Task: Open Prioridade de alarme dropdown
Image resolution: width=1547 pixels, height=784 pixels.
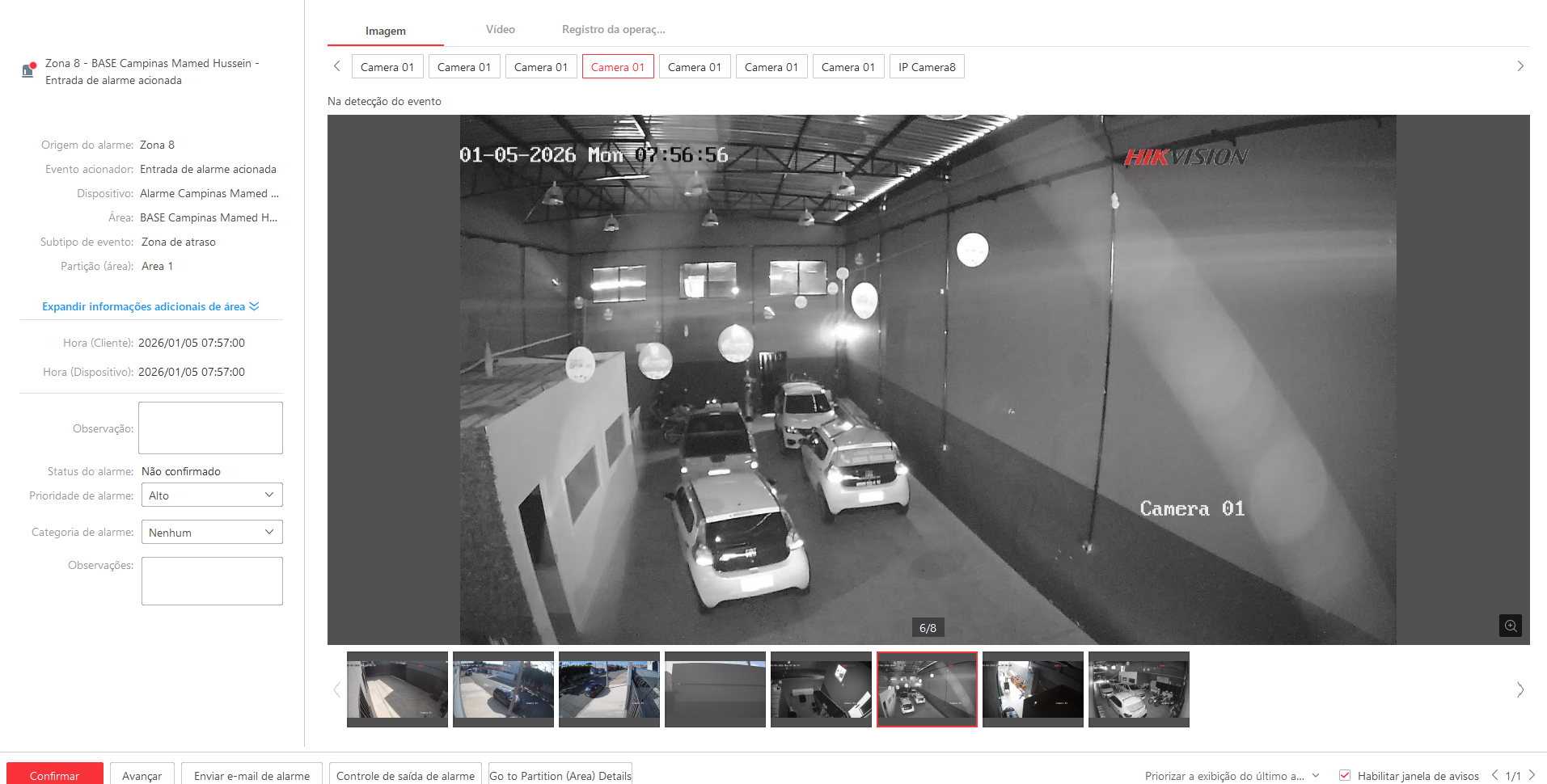Action: (212, 495)
